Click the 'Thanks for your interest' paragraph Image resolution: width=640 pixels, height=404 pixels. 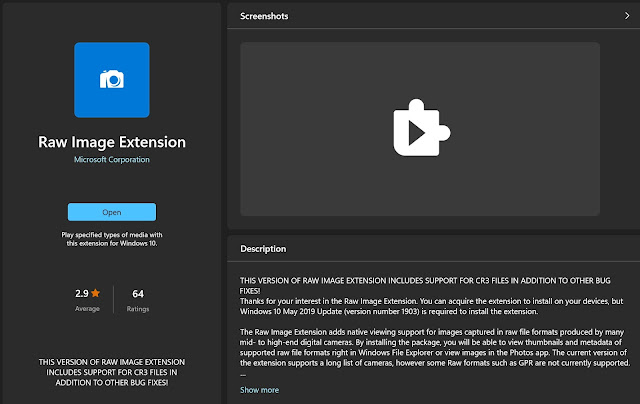tap(431, 306)
